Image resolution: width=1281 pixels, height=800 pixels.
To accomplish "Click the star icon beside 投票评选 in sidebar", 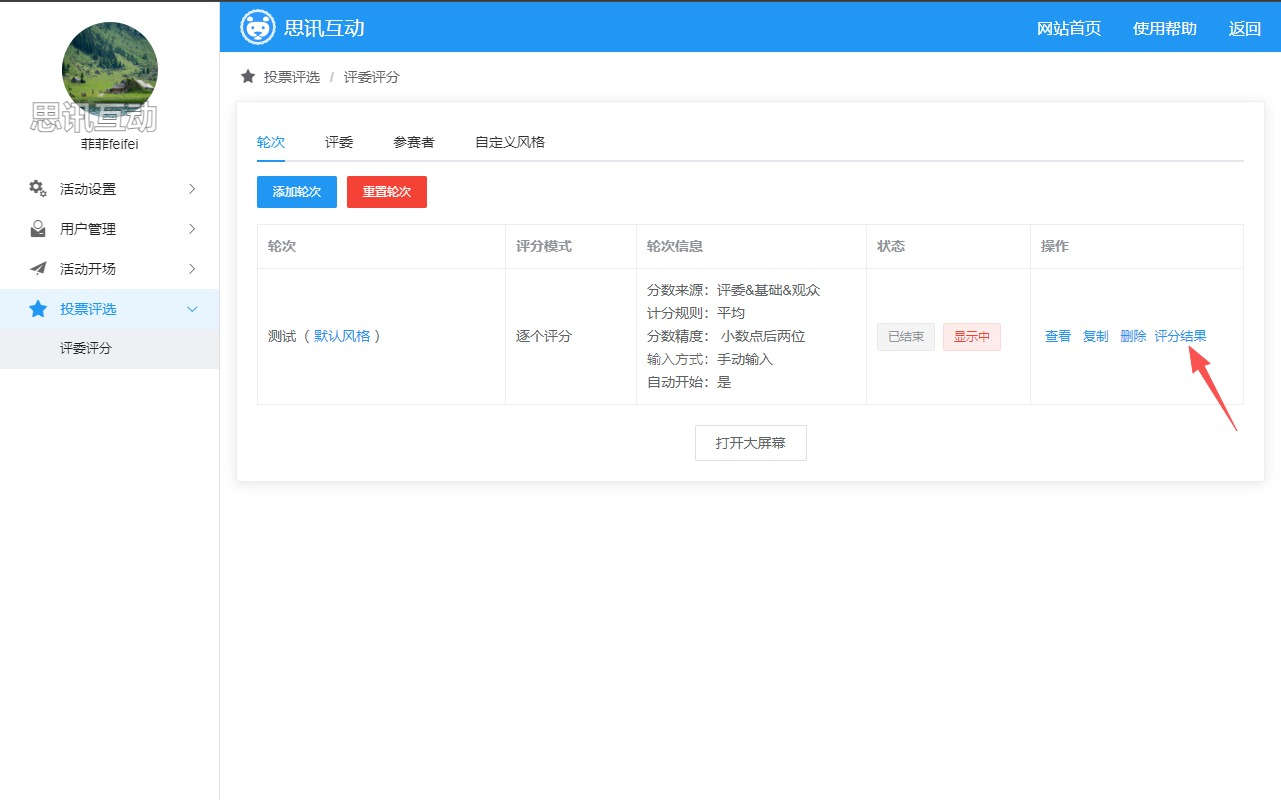I will (38, 309).
